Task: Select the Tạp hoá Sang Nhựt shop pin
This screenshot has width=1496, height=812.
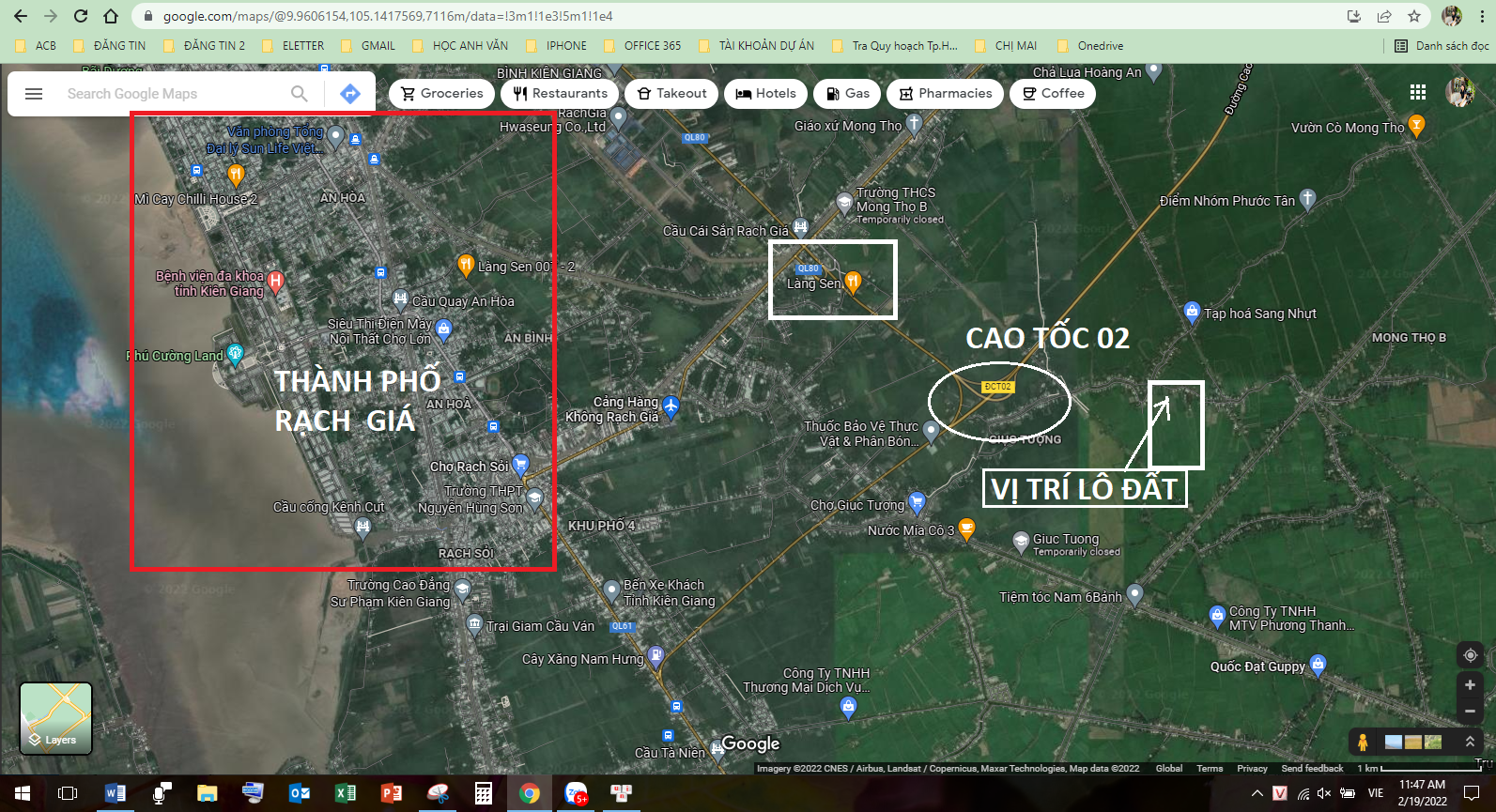Action: click(1192, 311)
